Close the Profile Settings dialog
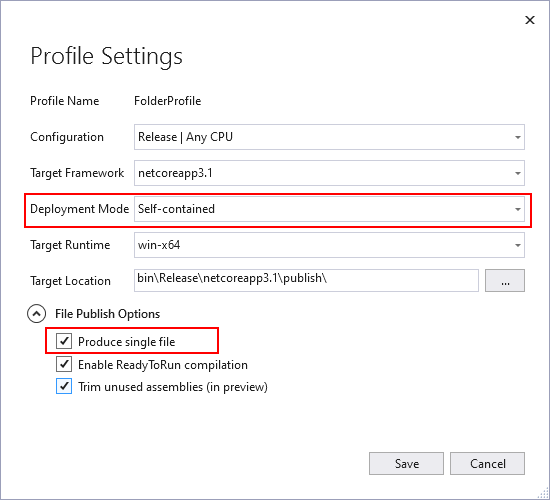550x500 pixels. coord(530,20)
